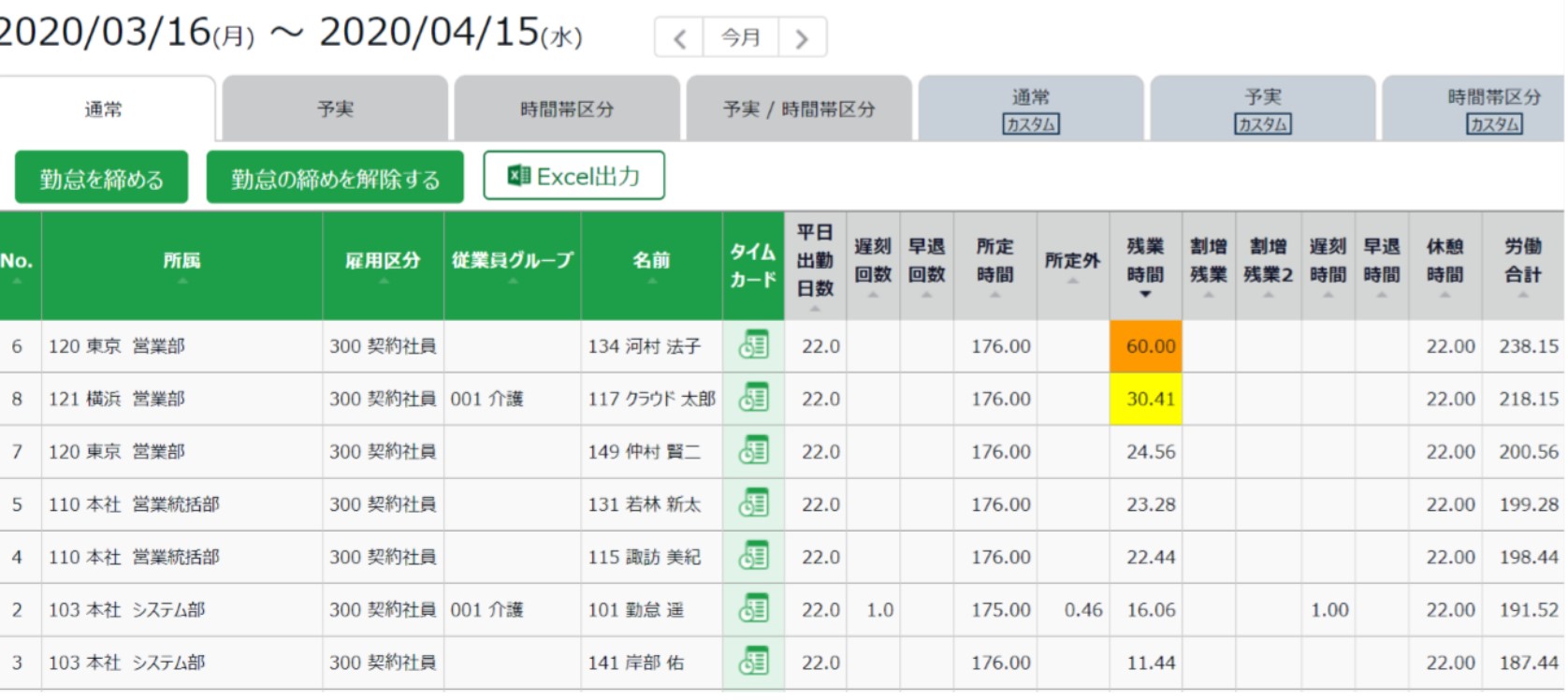Click the orange 60.00 overtime cell
This screenshot has width=1568, height=700.
pyautogui.click(x=1146, y=346)
